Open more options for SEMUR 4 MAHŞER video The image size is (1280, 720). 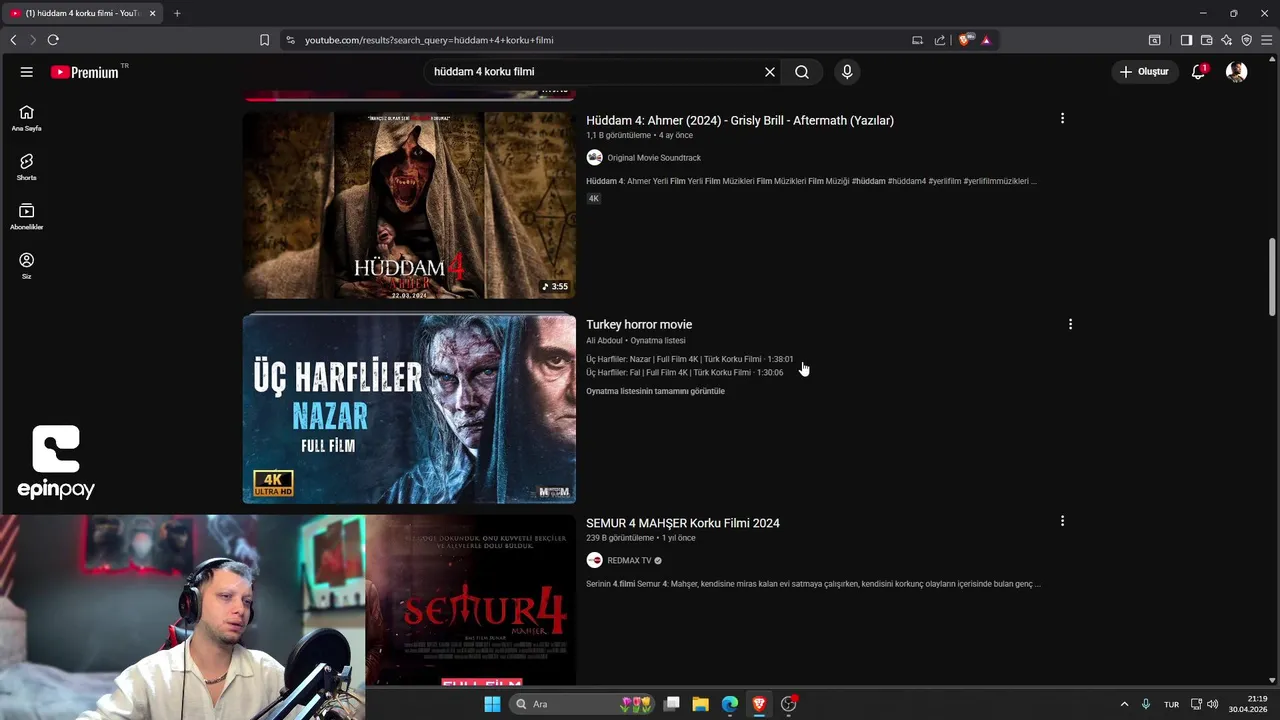1062,521
